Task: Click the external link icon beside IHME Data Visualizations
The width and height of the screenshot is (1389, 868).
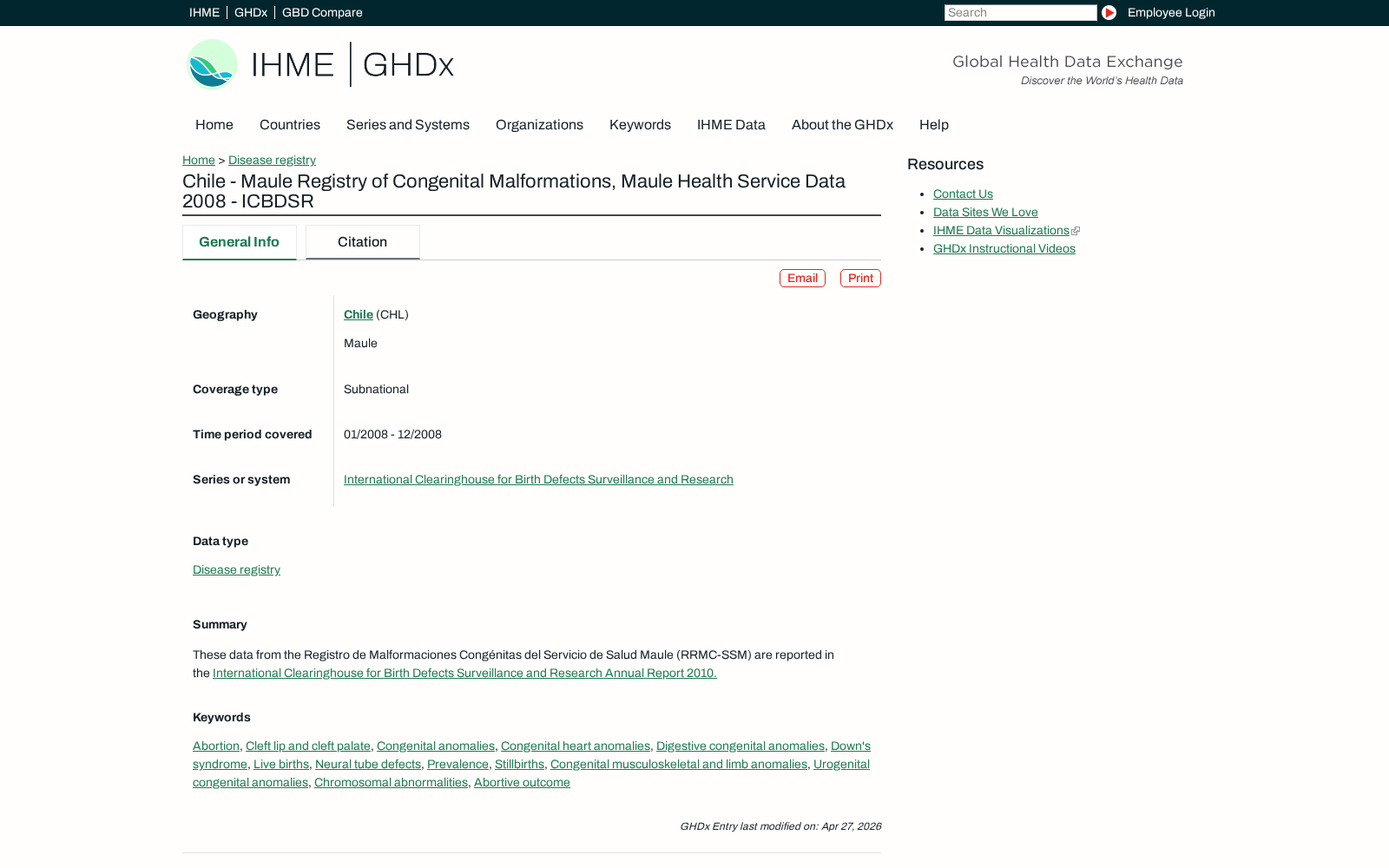Action: [1076, 231]
